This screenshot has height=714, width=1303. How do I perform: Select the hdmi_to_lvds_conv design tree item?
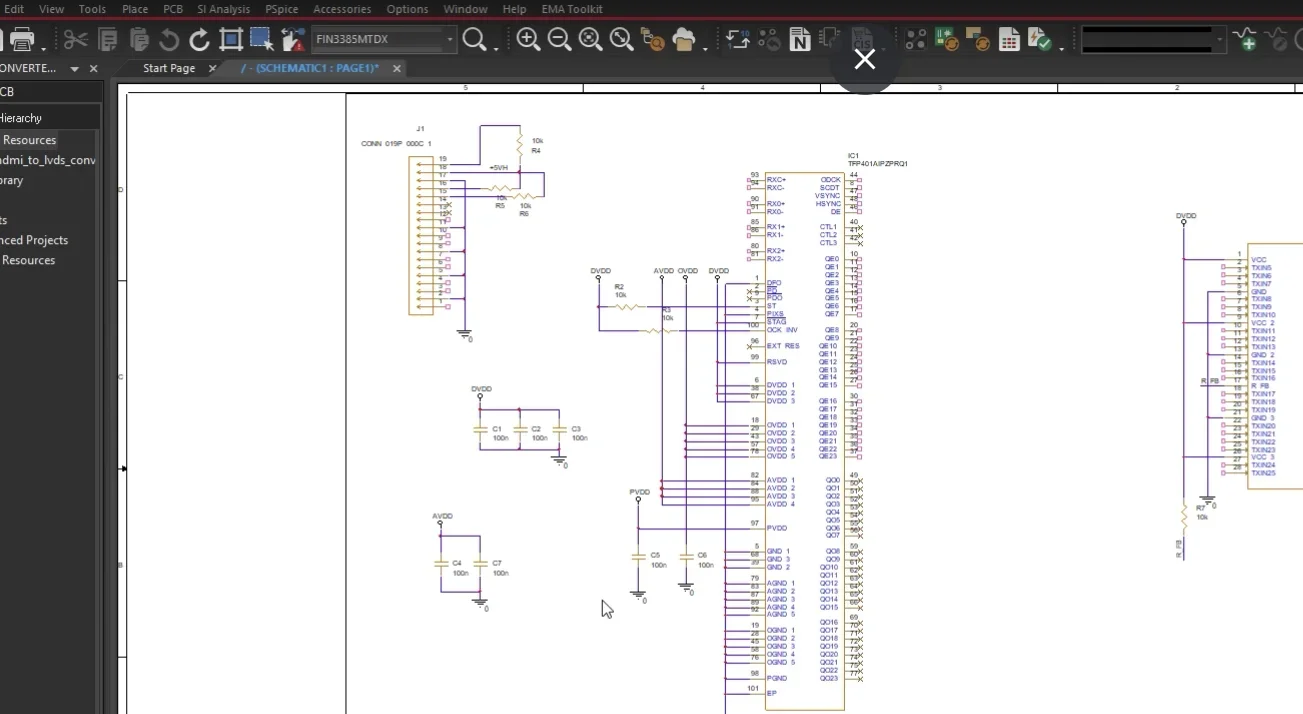pyautogui.click(x=48, y=160)
